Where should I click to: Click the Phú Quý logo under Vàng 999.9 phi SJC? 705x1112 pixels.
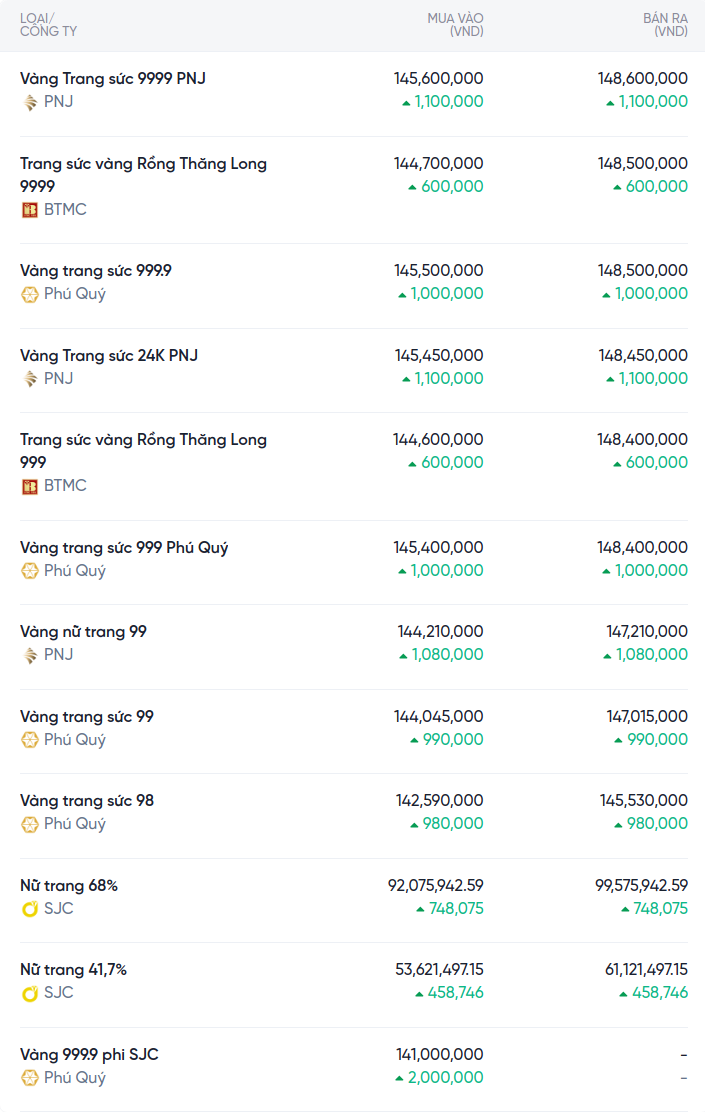point(30,1078)
